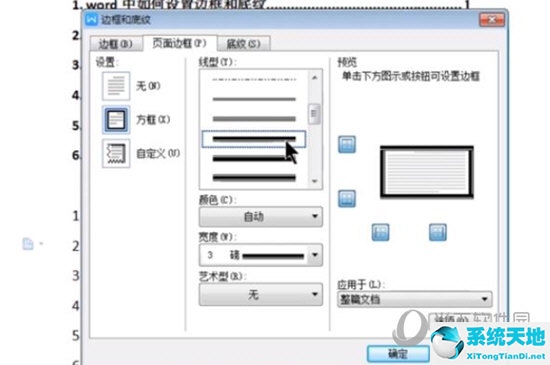This screenshot has width=550, height=365.
Task: Choose the second gray solid line style
Action: point(254,119)
